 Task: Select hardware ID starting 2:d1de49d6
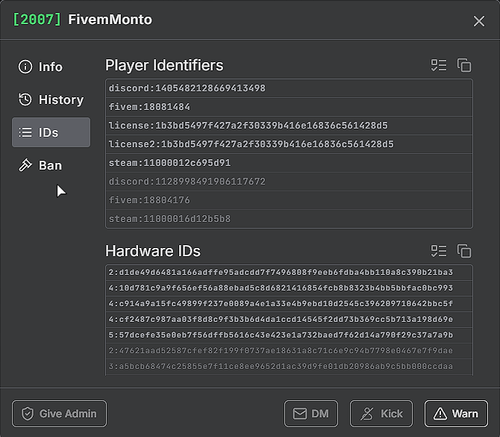(x=289, y=273)
